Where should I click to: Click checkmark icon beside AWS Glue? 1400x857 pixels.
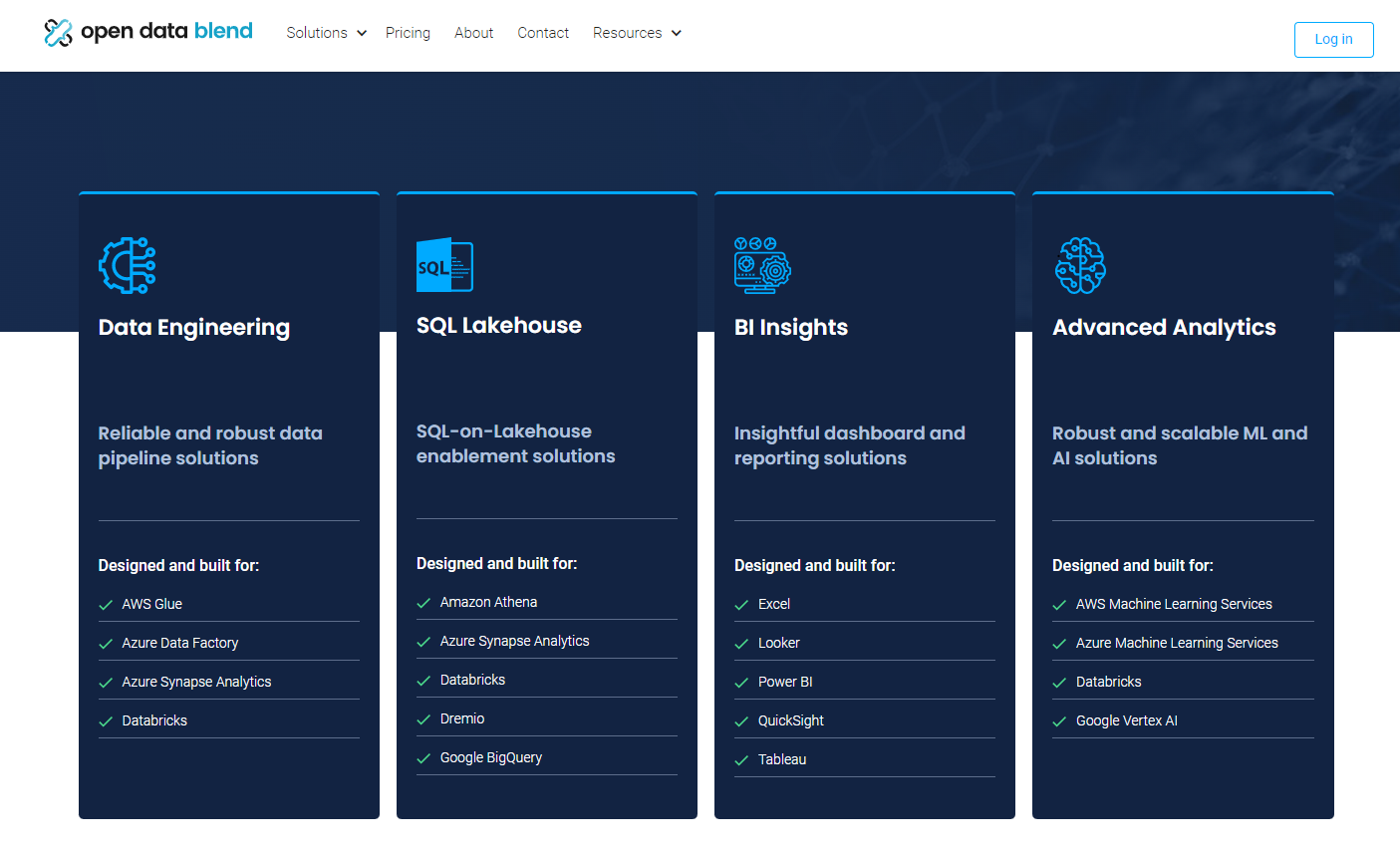106,605
